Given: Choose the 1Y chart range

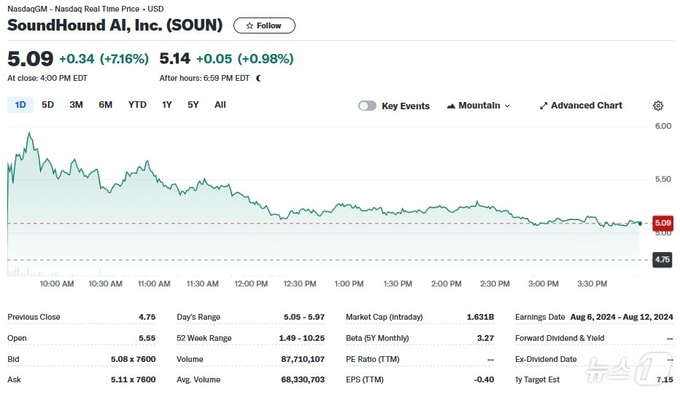Looking at the screenshot, I should point(167,105).
